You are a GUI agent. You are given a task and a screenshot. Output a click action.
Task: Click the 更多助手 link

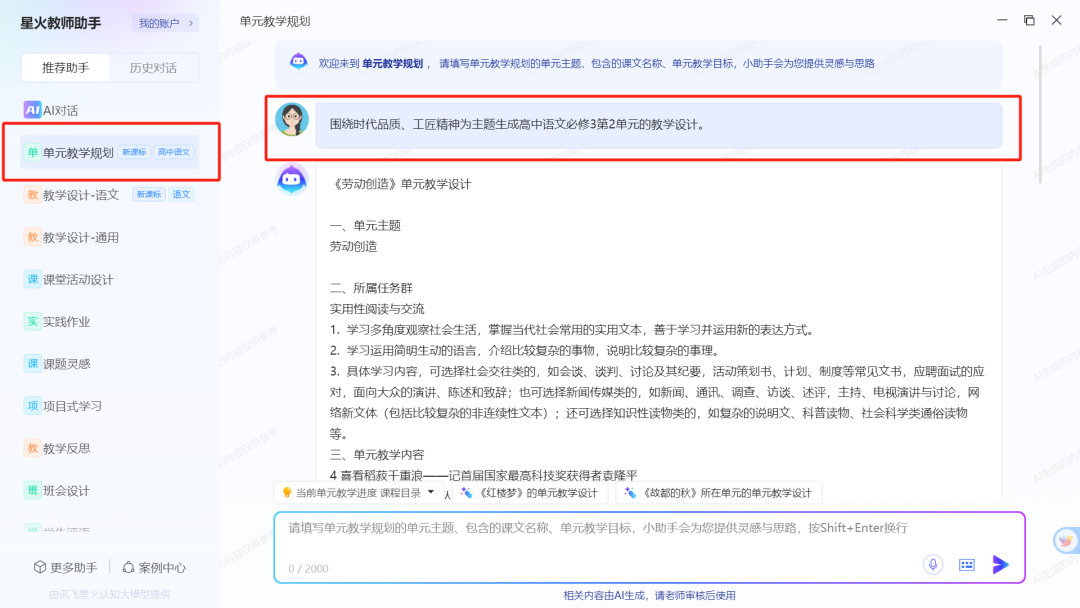click(x=66, y=566)
